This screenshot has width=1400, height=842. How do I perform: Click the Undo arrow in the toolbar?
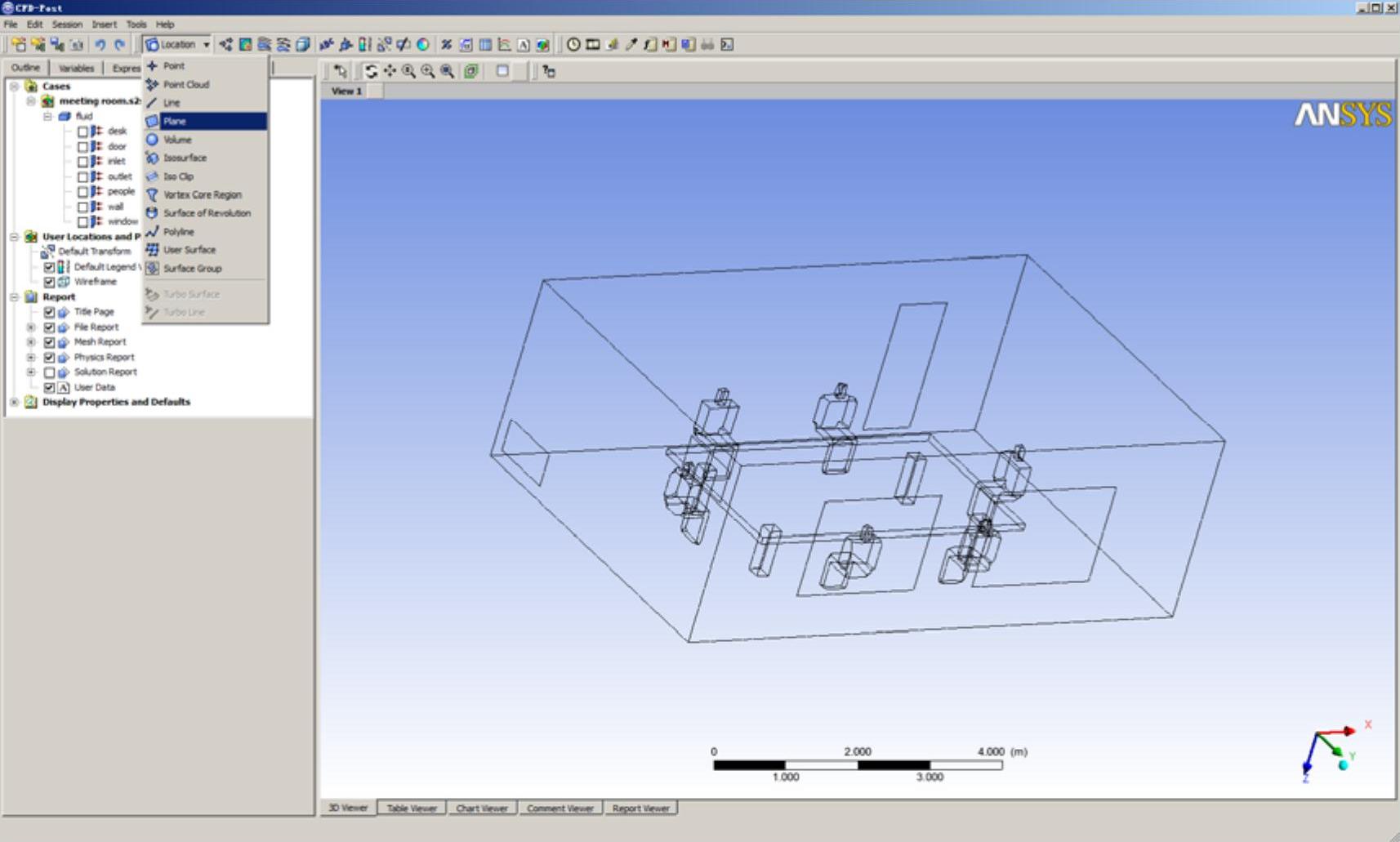point(100,45)
